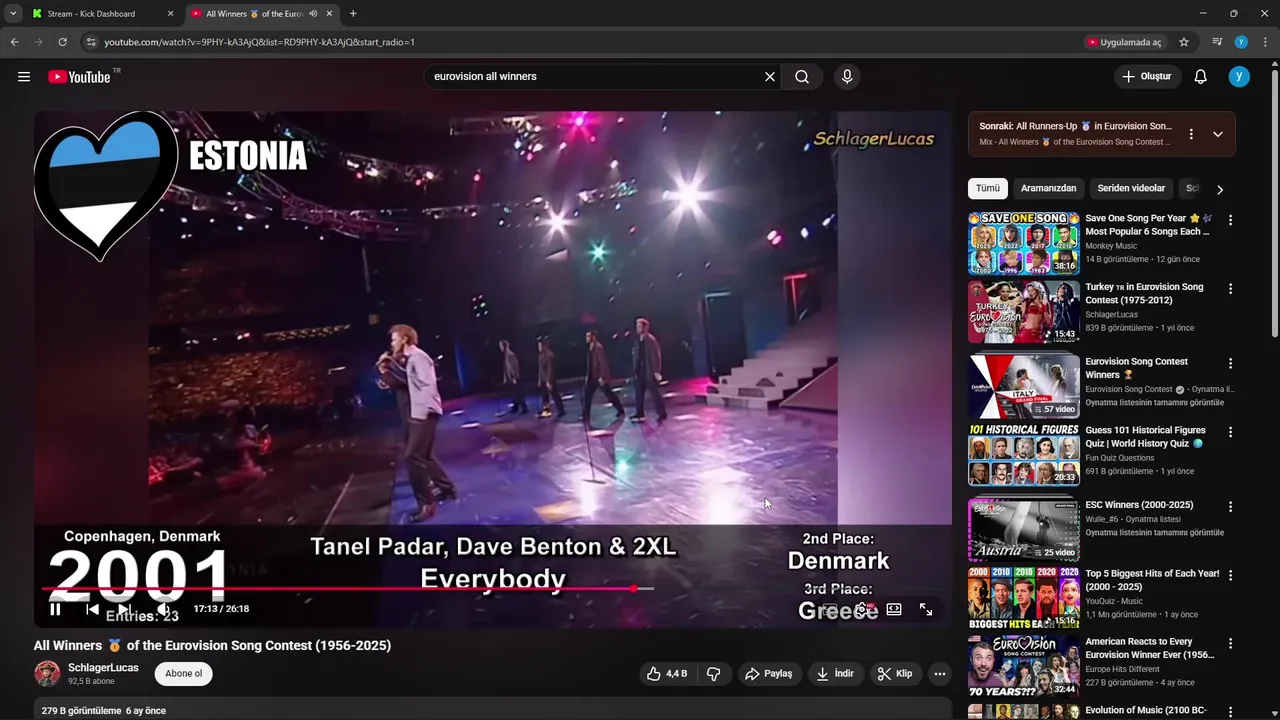Go back in browser history
Screen dimensions: 1280x720
(14, 42)
